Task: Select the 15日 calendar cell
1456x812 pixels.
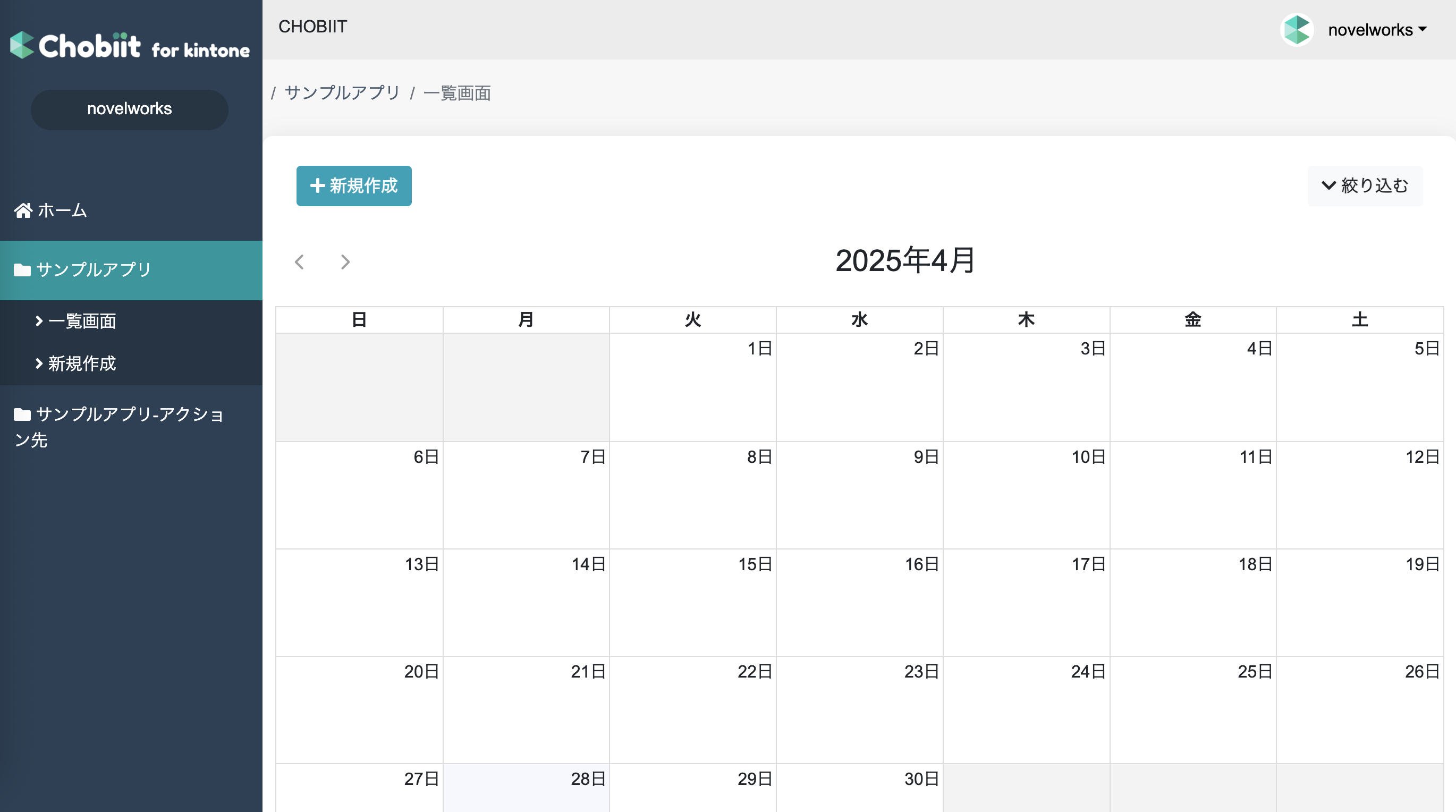Action: click(x=693, y=603)
